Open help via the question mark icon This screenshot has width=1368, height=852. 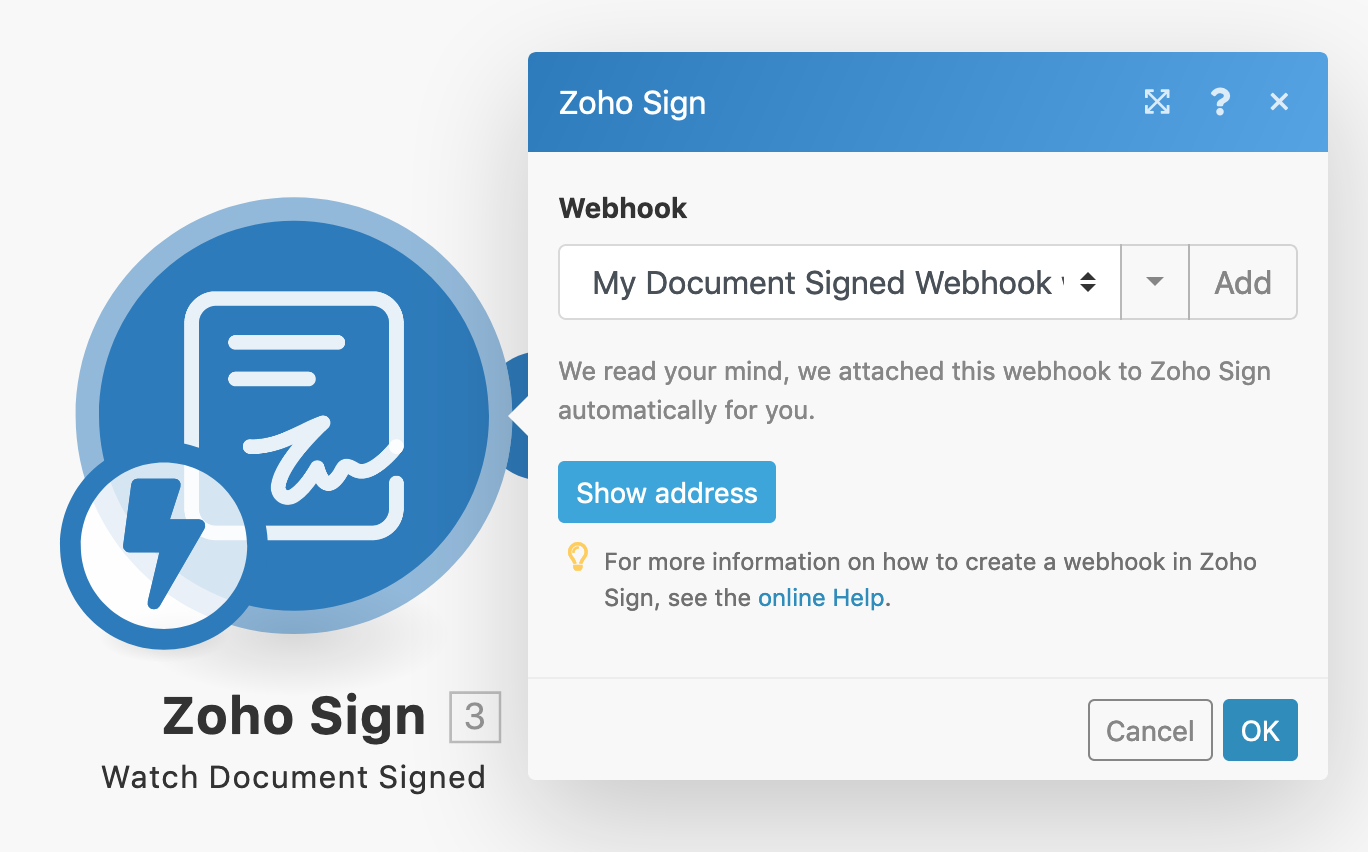(1220, 101)
